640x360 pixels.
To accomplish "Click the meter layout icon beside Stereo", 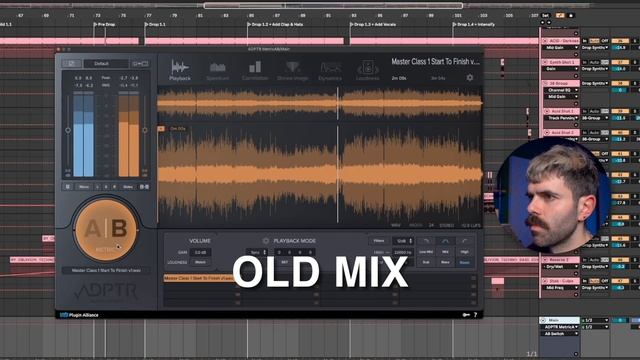I will click(x=144, y=187).
